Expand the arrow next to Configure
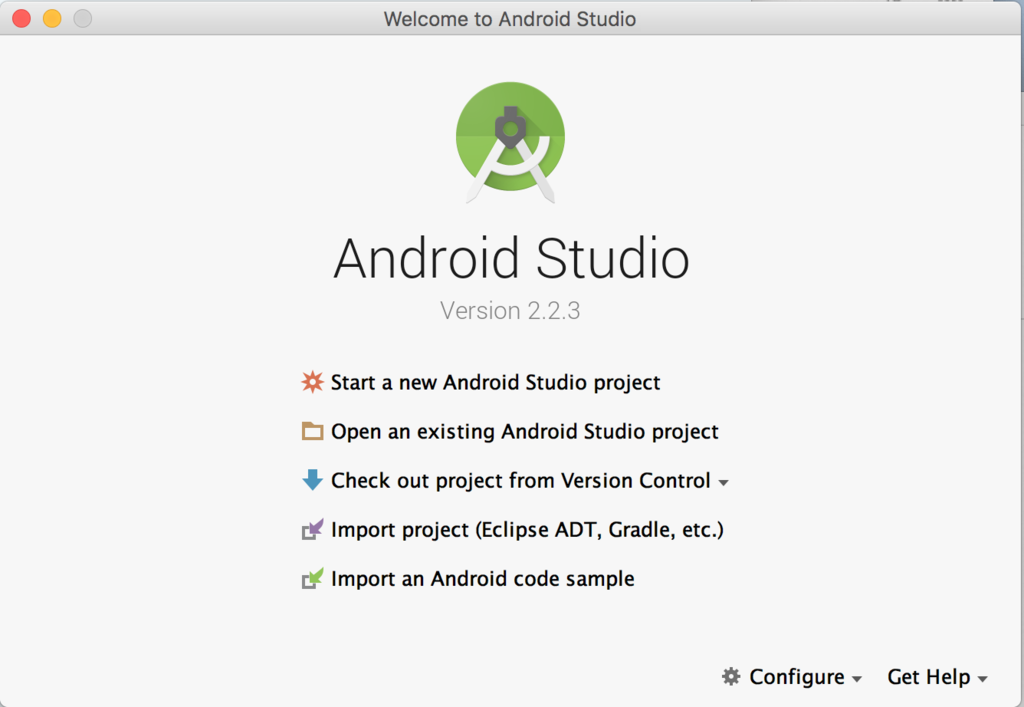This screenshot has height=707, width=1024. point(857,680)
